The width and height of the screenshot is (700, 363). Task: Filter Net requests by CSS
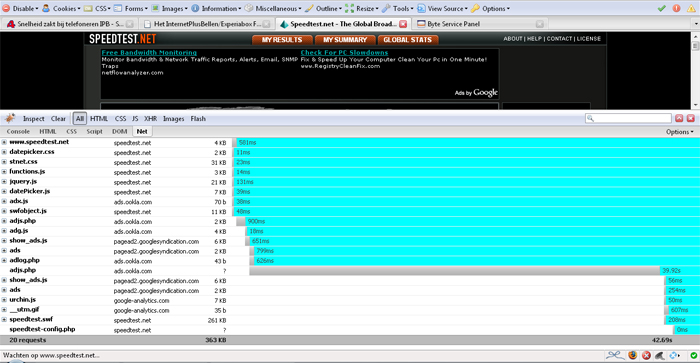pyautogui.click(x=120, y=118)
